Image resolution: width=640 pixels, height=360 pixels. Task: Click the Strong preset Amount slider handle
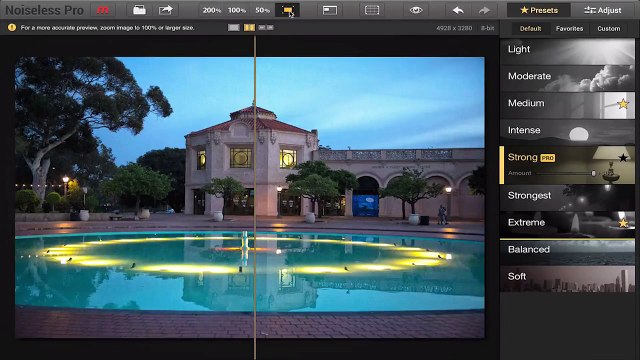[x=593, y=173]
